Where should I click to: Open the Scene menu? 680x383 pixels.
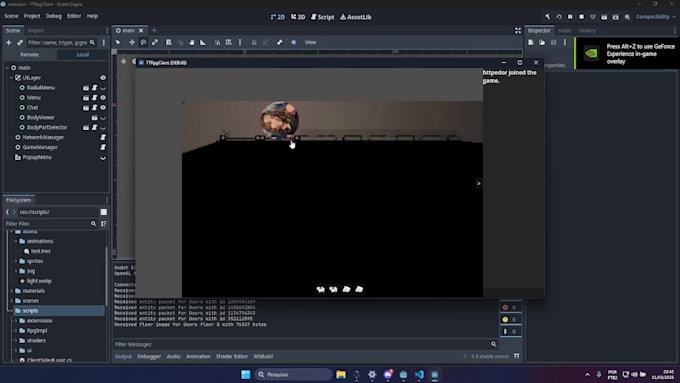click(11, 16)
